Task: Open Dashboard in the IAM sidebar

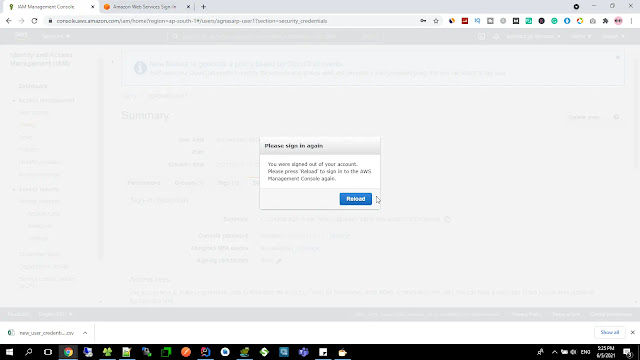Action: pos(33,86)
